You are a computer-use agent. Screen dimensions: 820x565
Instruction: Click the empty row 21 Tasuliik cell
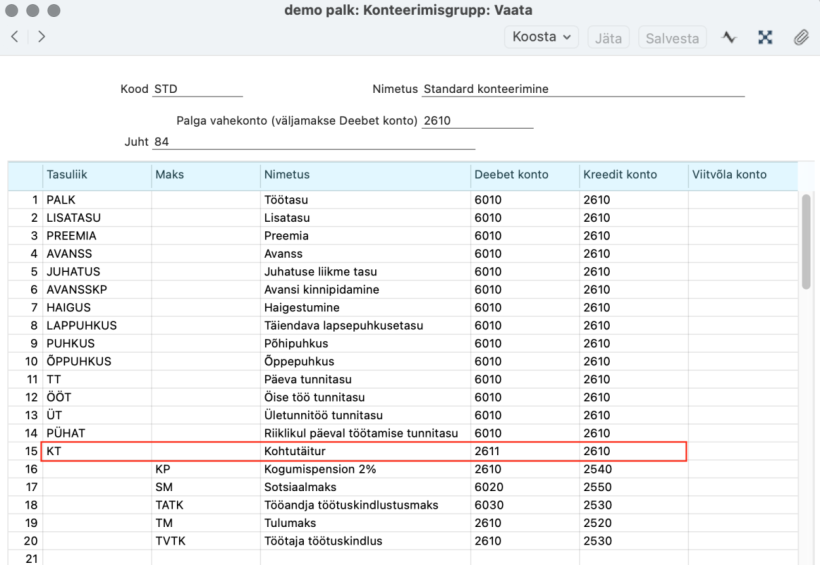click(x=97, y=558)
